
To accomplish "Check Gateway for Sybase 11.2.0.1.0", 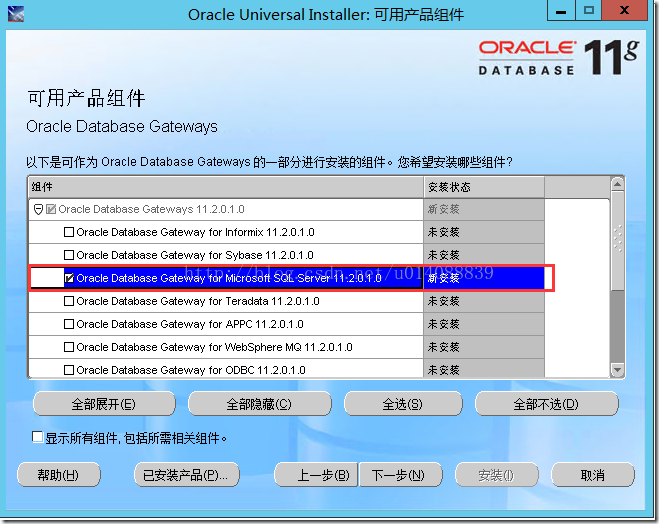I will [69, 255].
